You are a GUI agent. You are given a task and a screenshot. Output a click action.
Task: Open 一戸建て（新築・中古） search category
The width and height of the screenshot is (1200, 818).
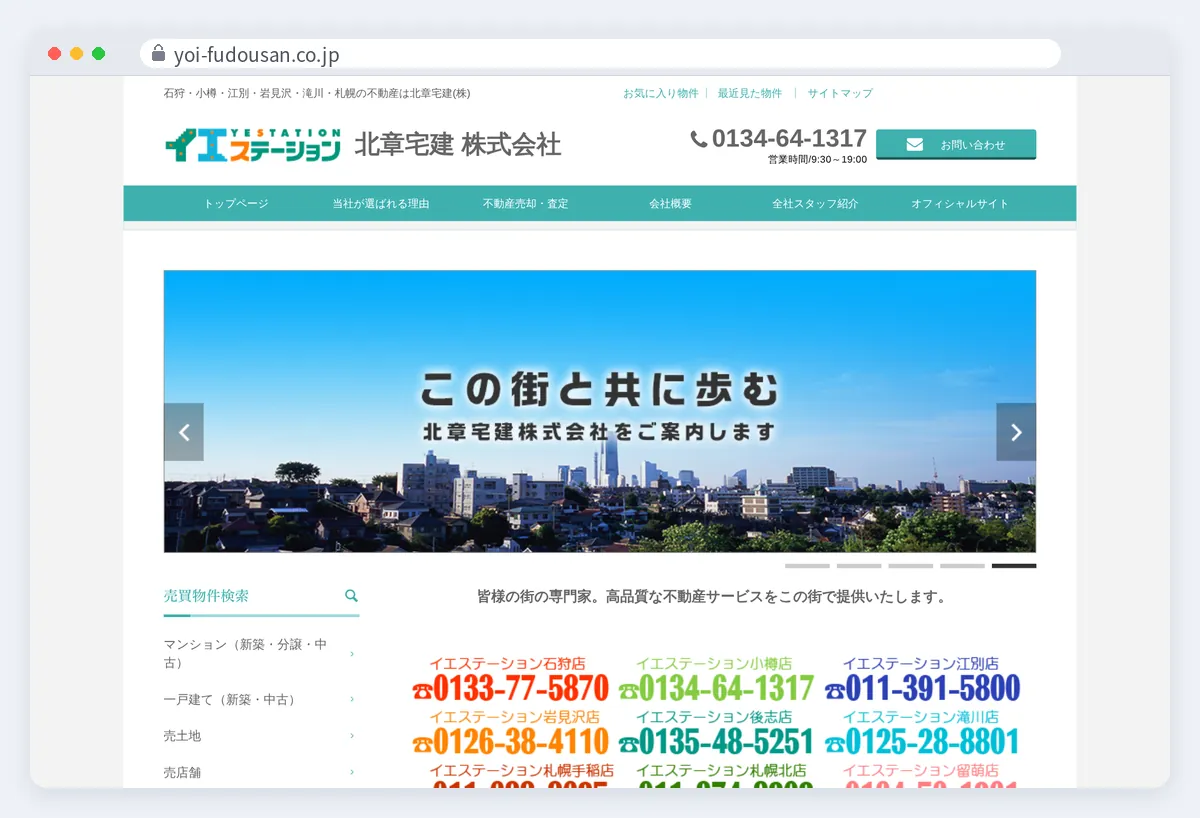click(230, 699)
